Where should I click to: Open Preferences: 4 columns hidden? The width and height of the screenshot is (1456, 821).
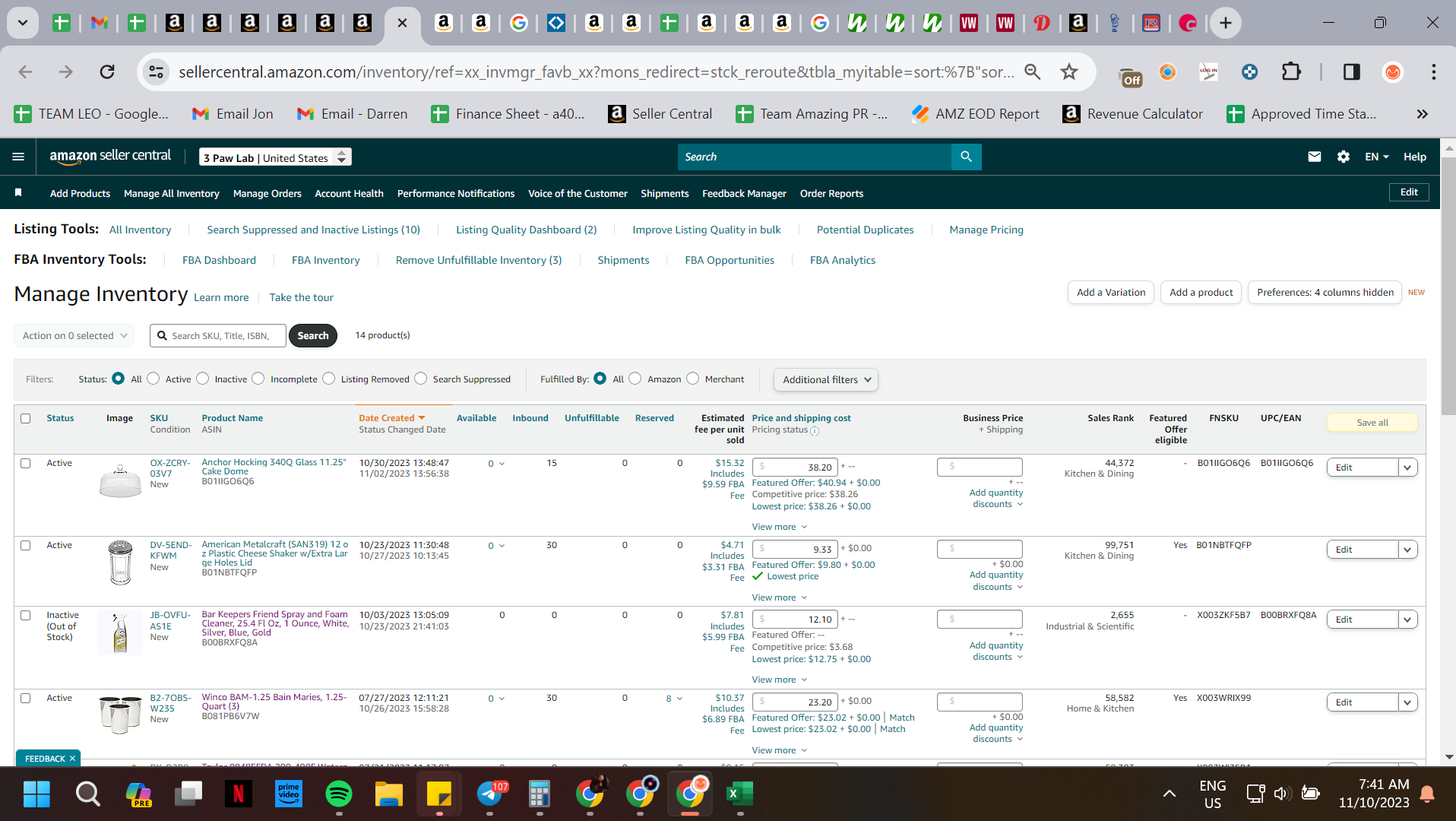tap(1325, 292)
